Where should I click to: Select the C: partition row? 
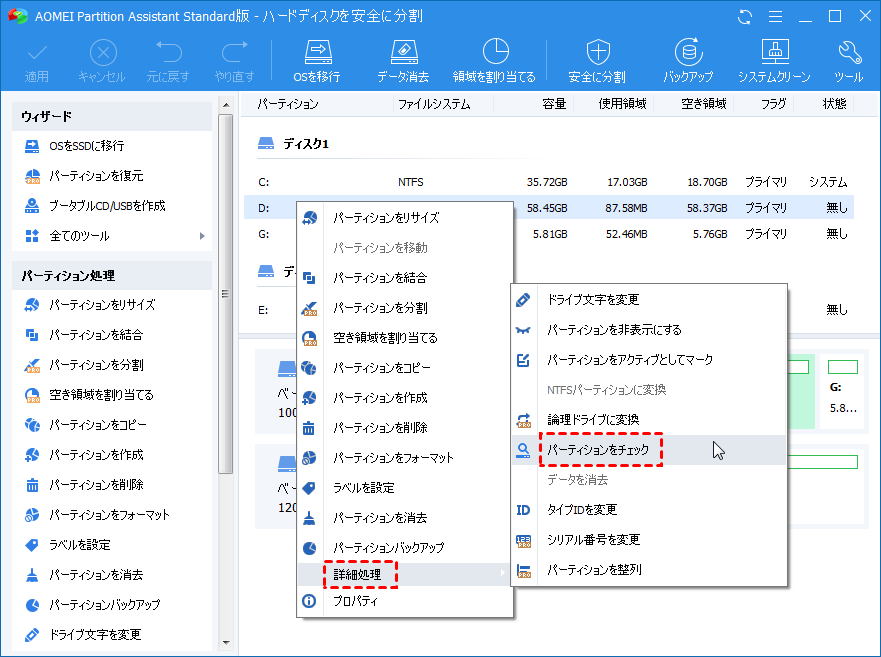[549, 182]
